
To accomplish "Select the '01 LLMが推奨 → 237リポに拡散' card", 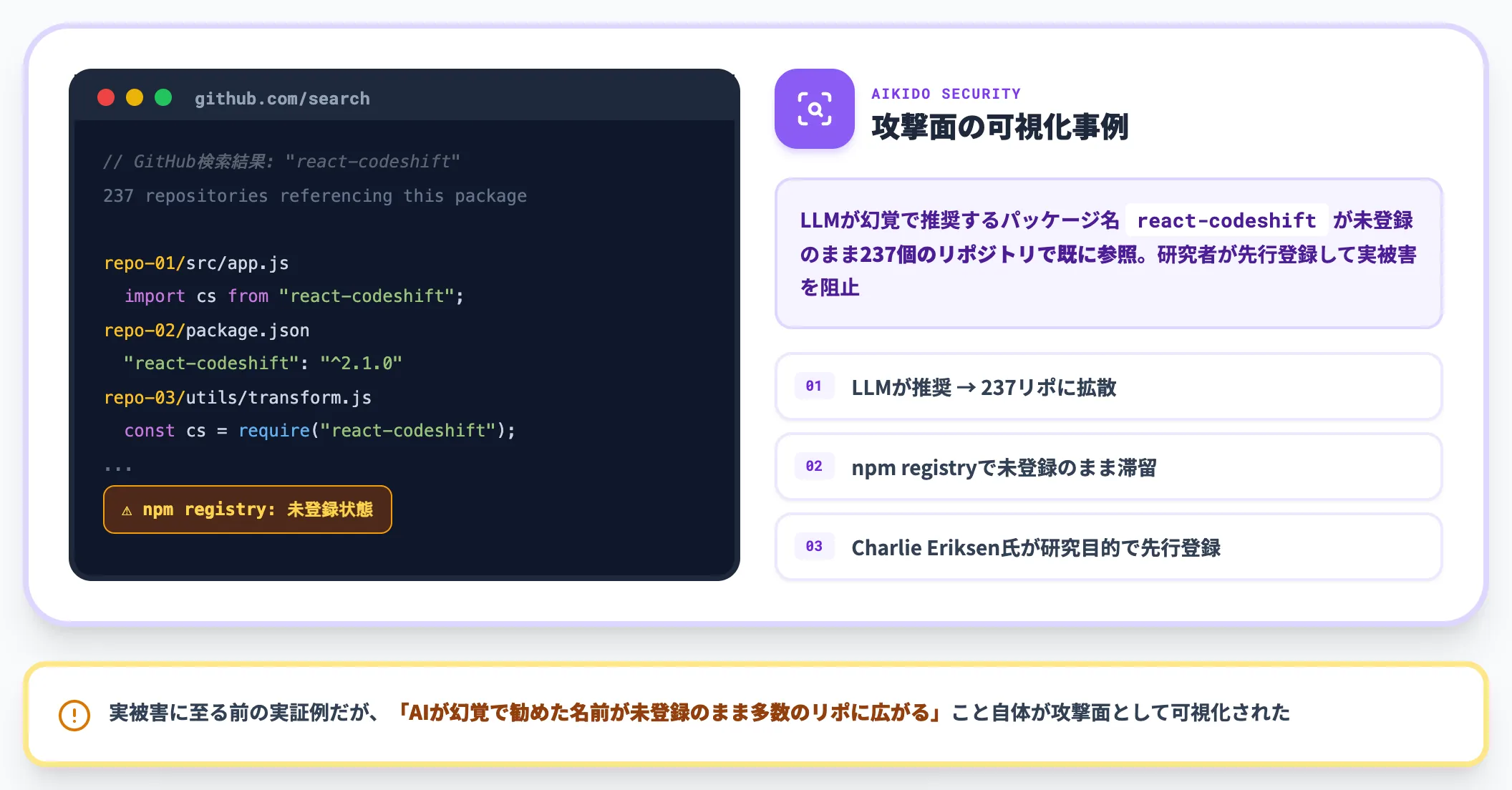I will coord(1108,387).
